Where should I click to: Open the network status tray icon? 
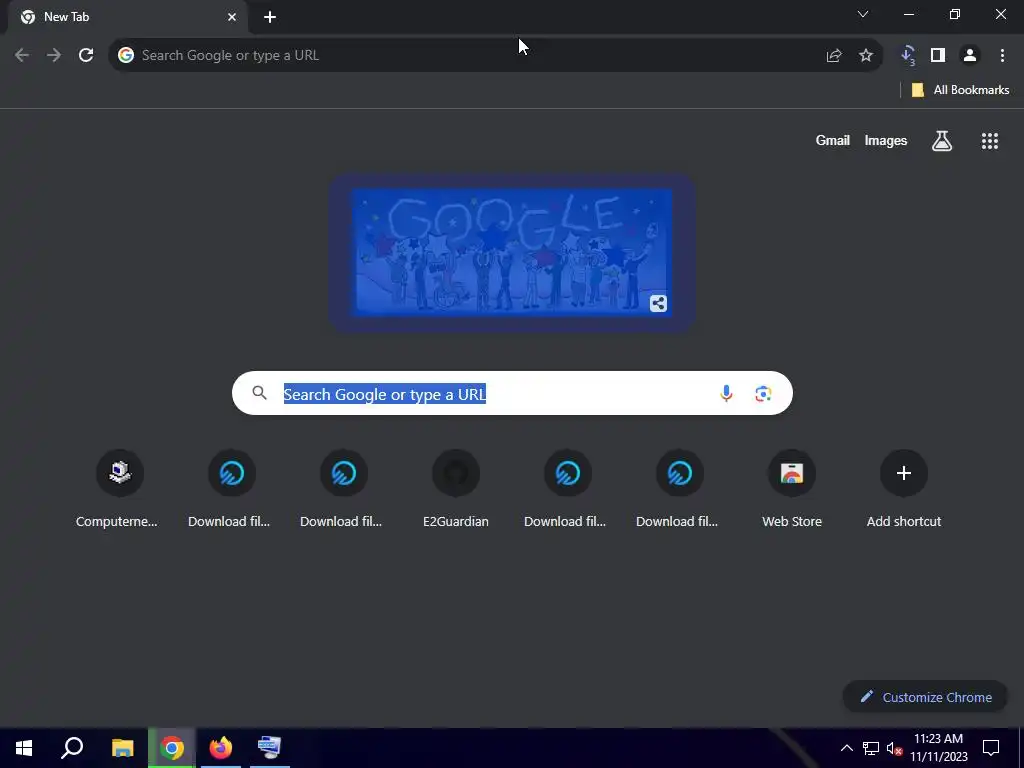click(871, 748)
